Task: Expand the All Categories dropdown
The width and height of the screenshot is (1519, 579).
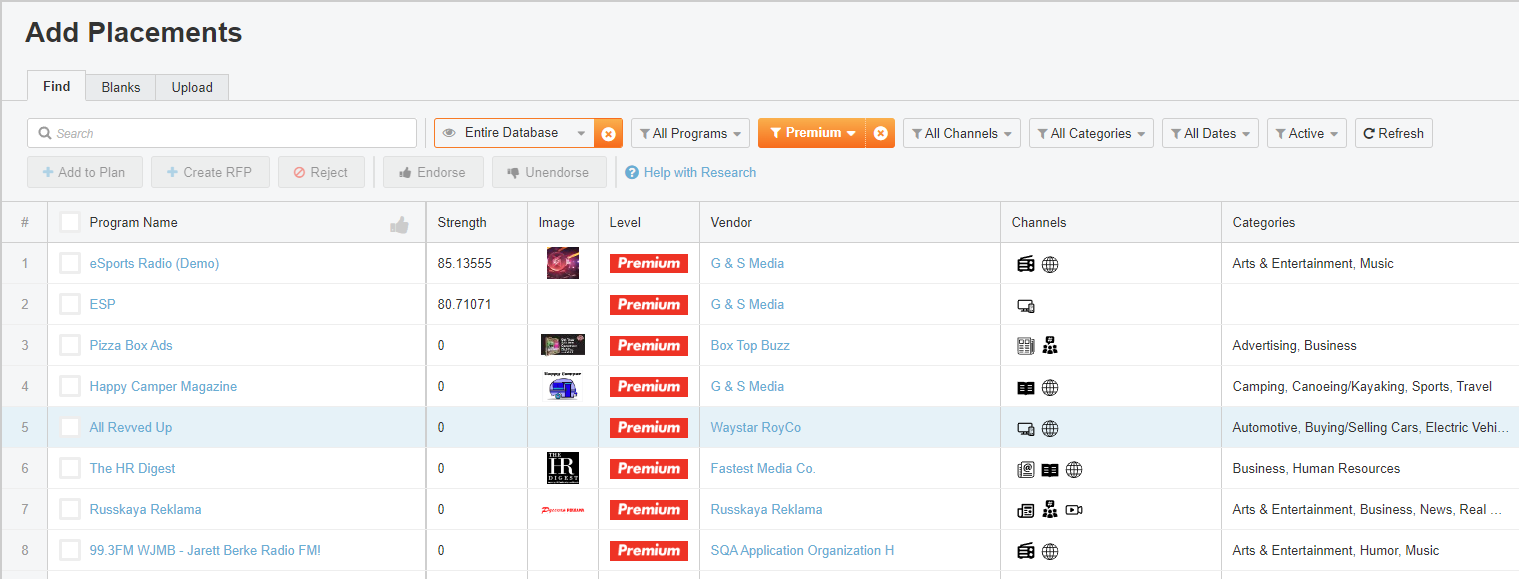Action: (x=1090, y=133)
